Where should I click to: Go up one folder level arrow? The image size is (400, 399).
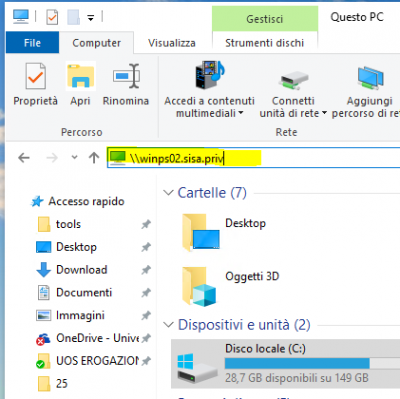pyautogui.click(x=94, y=158)
